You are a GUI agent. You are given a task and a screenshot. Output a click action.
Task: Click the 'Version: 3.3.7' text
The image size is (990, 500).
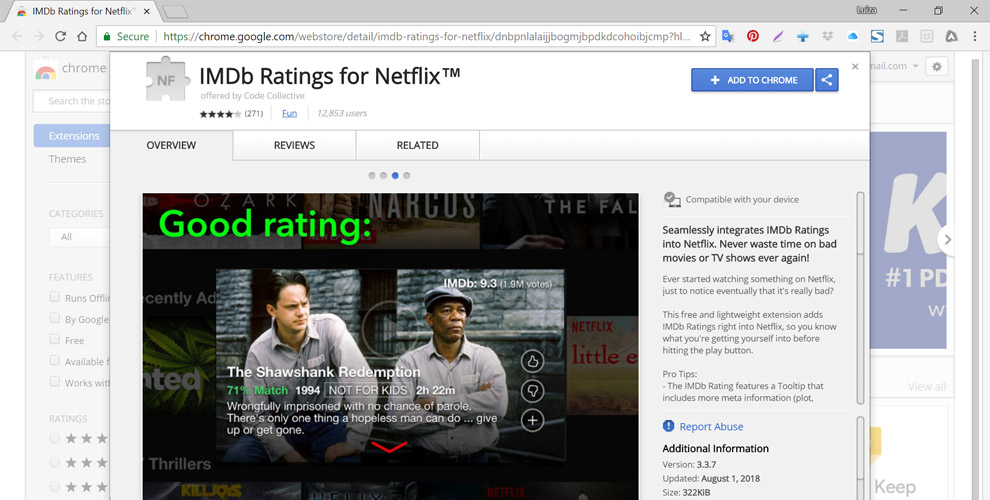[689, 464]
